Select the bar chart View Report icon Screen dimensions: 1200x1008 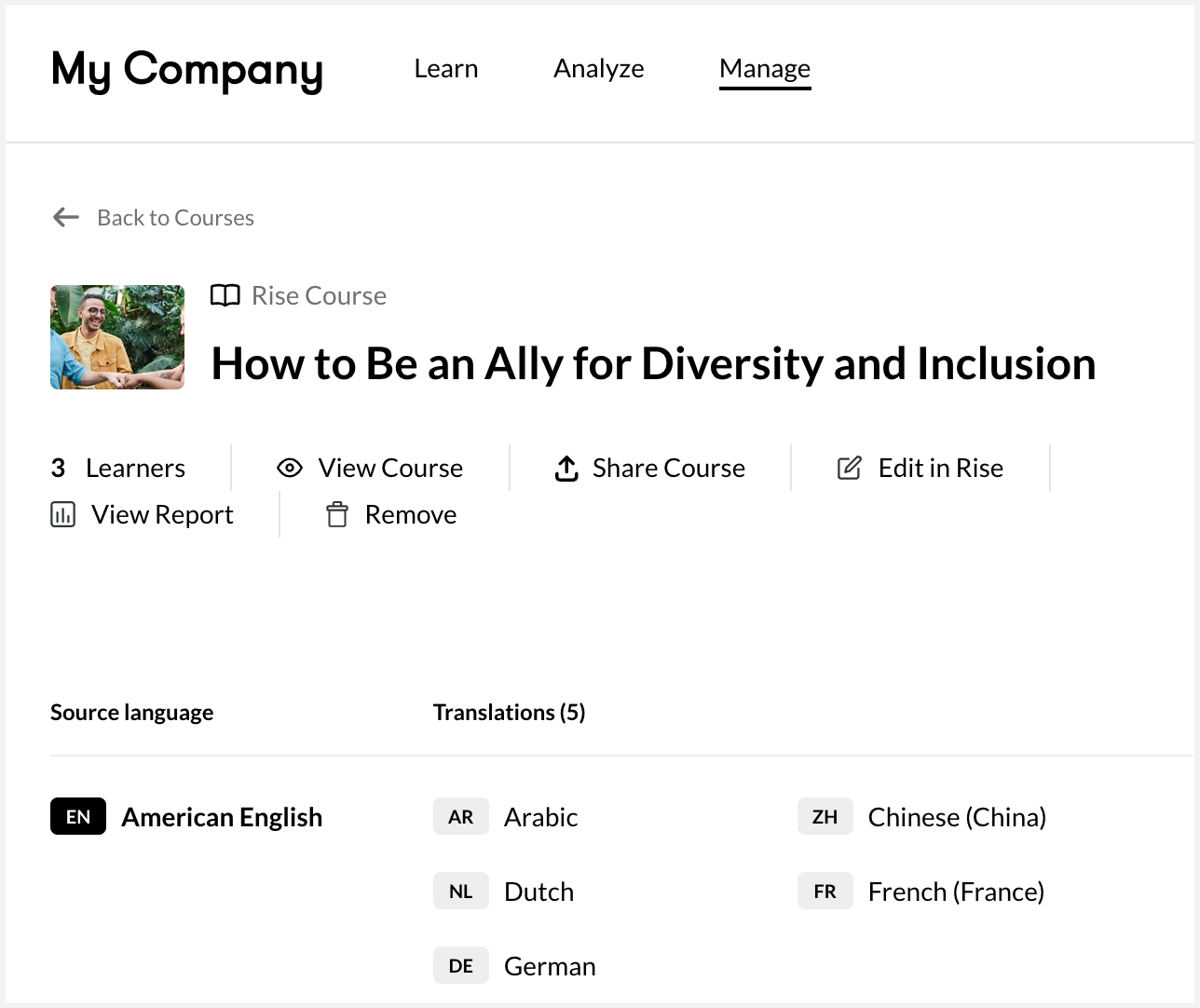(x=62, y=513)
